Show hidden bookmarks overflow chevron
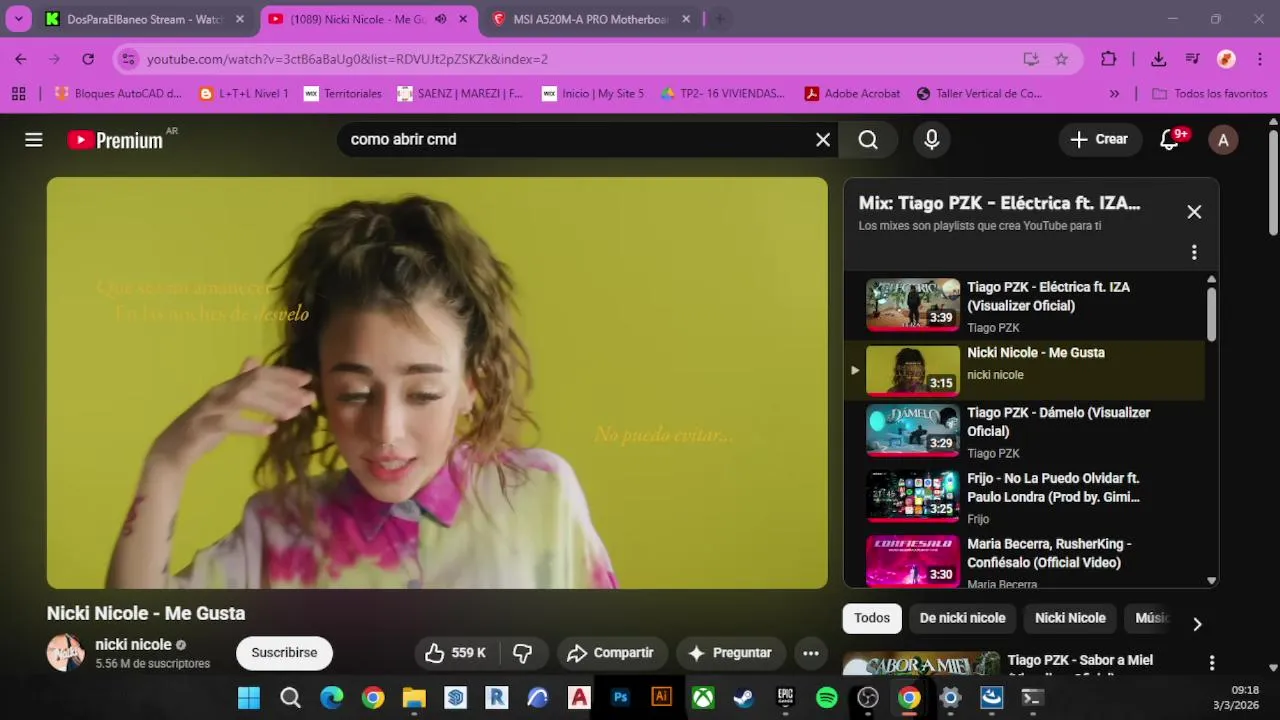The height and width of the screenshot is (720, 1280). [1114, 93]
